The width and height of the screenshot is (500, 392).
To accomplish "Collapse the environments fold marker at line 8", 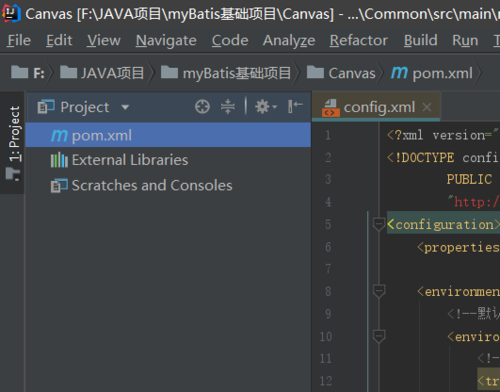I will click(x=379, y=291).
